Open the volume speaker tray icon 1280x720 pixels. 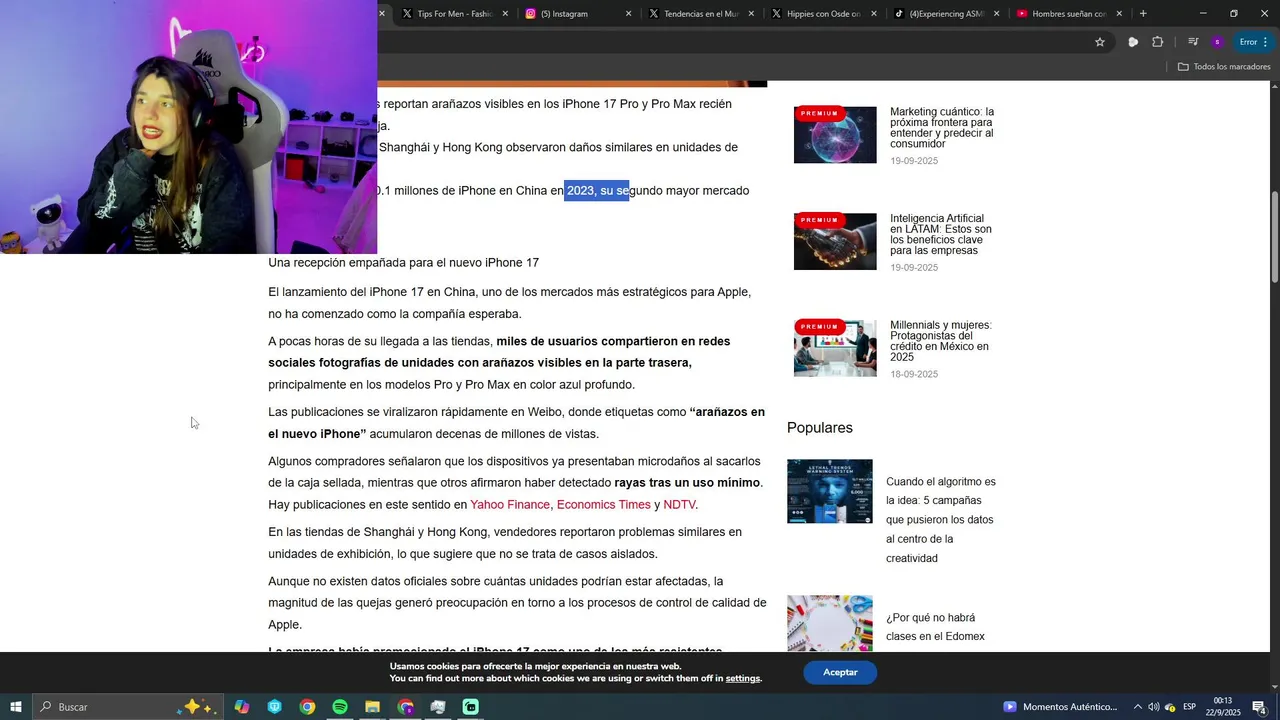pyautogui.click(x=1154, y=707)
